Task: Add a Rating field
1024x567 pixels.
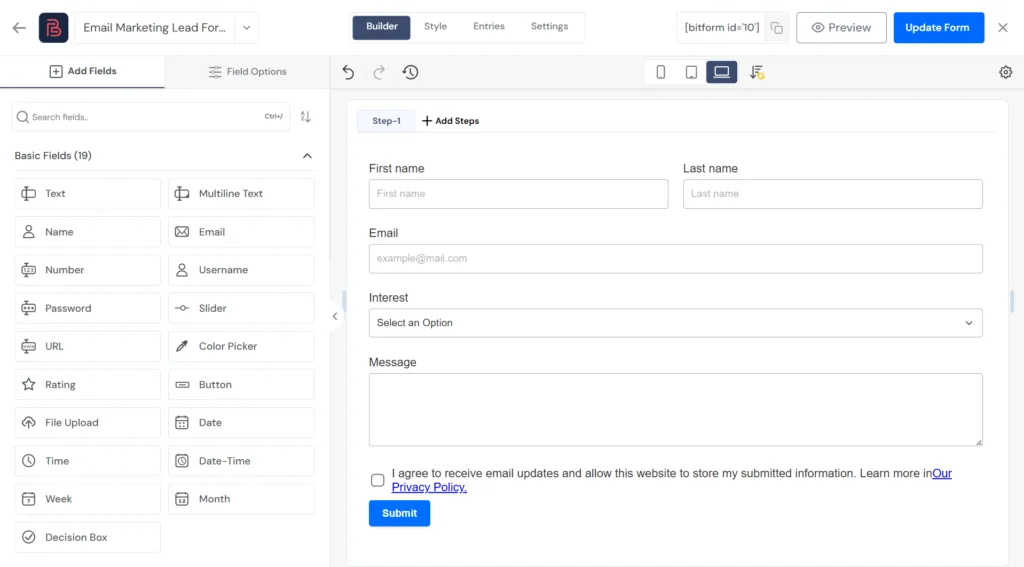Action: 88,385
